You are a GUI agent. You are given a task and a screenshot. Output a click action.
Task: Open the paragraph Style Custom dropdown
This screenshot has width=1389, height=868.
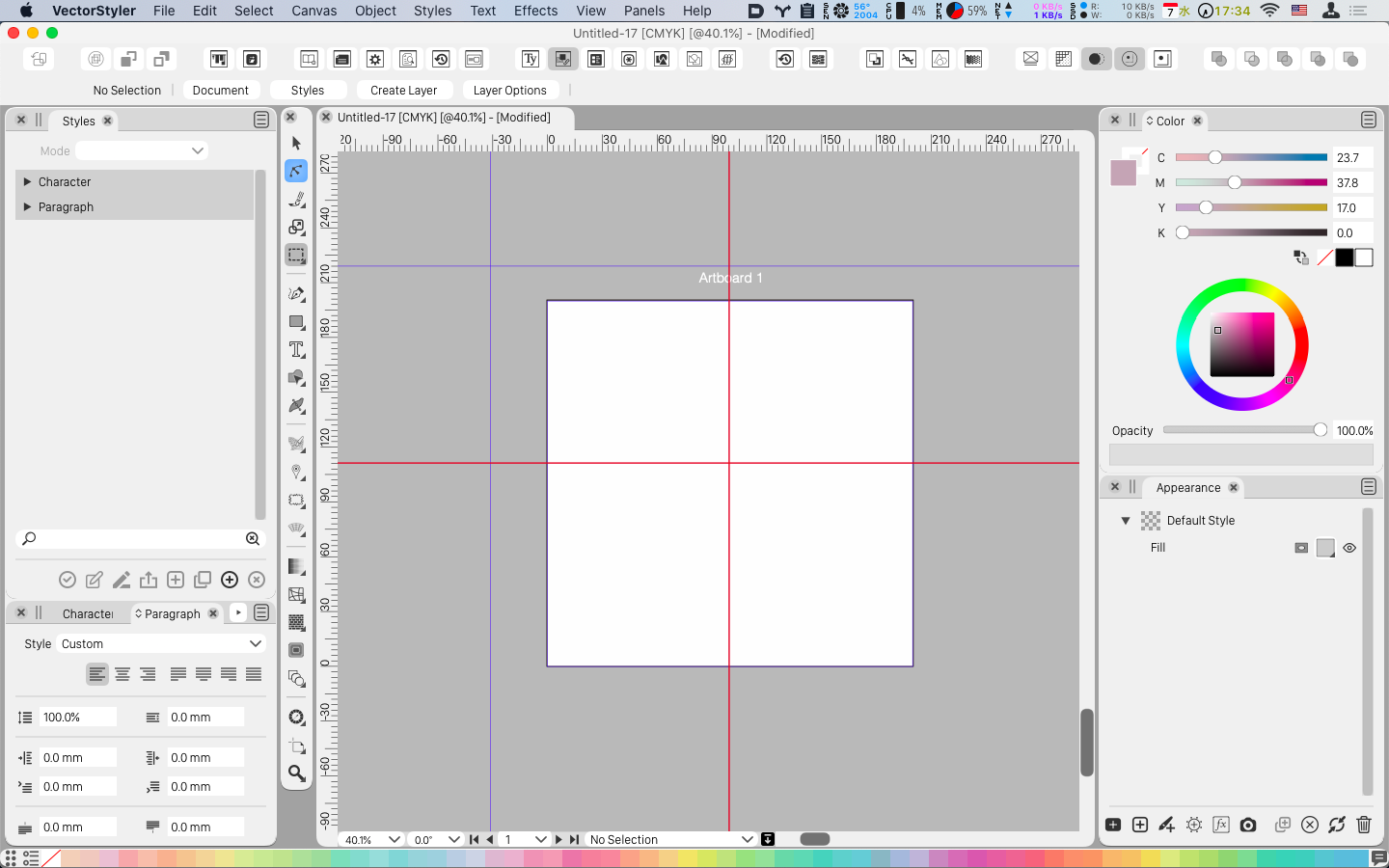161,643
